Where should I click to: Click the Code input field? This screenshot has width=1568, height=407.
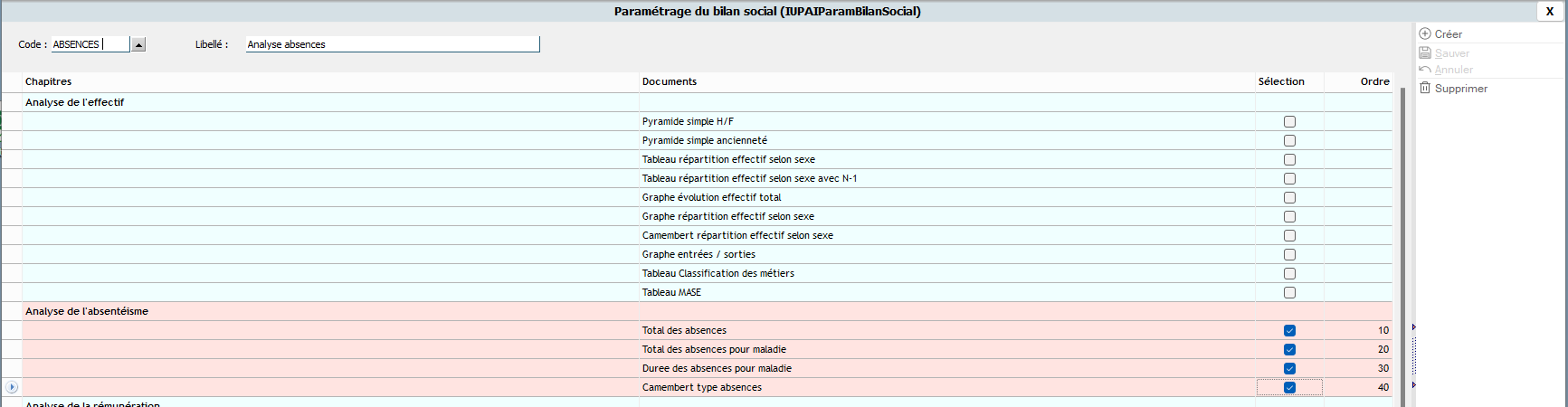point(90,44)
